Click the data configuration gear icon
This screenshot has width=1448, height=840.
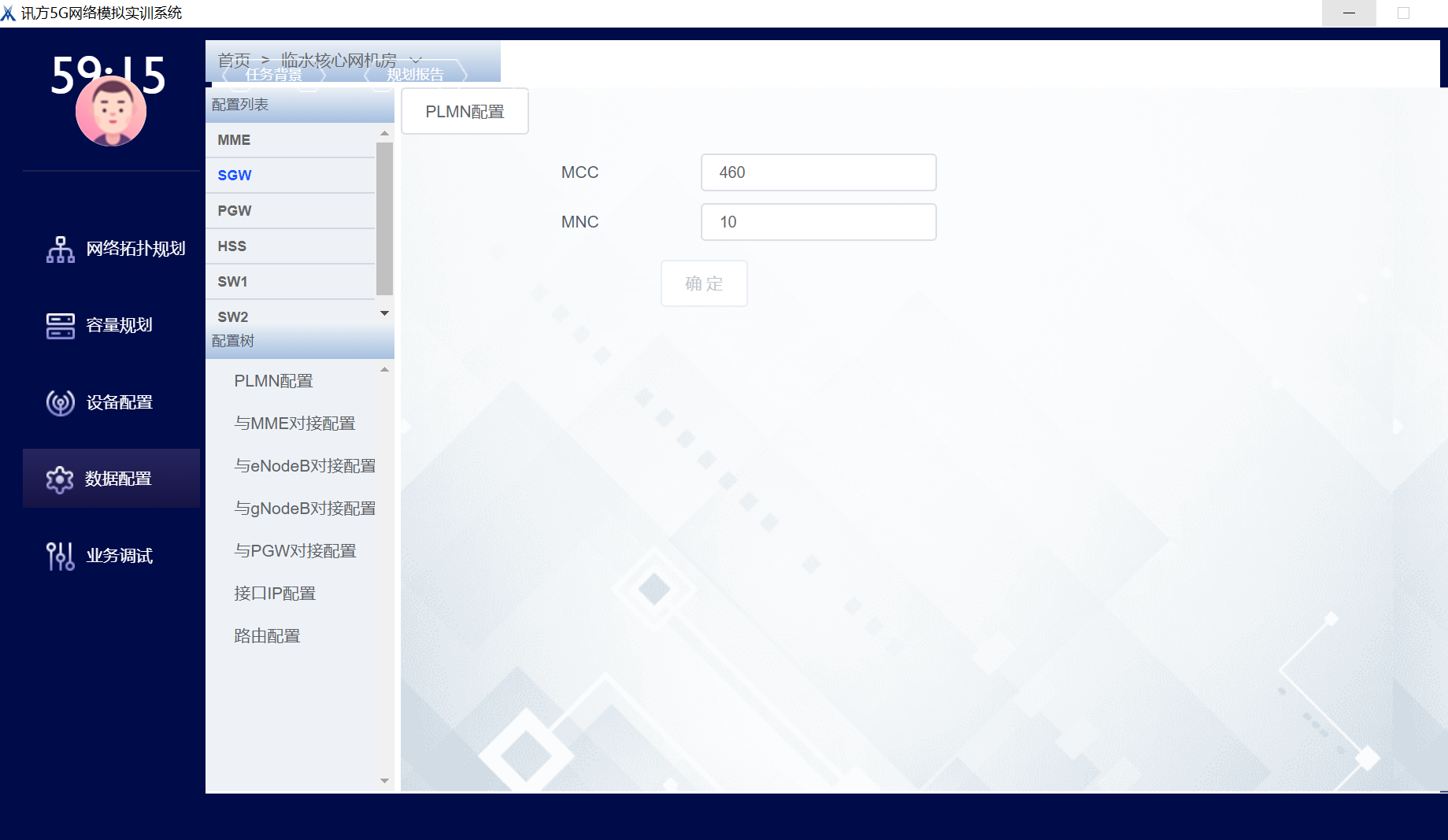[60, 479]
